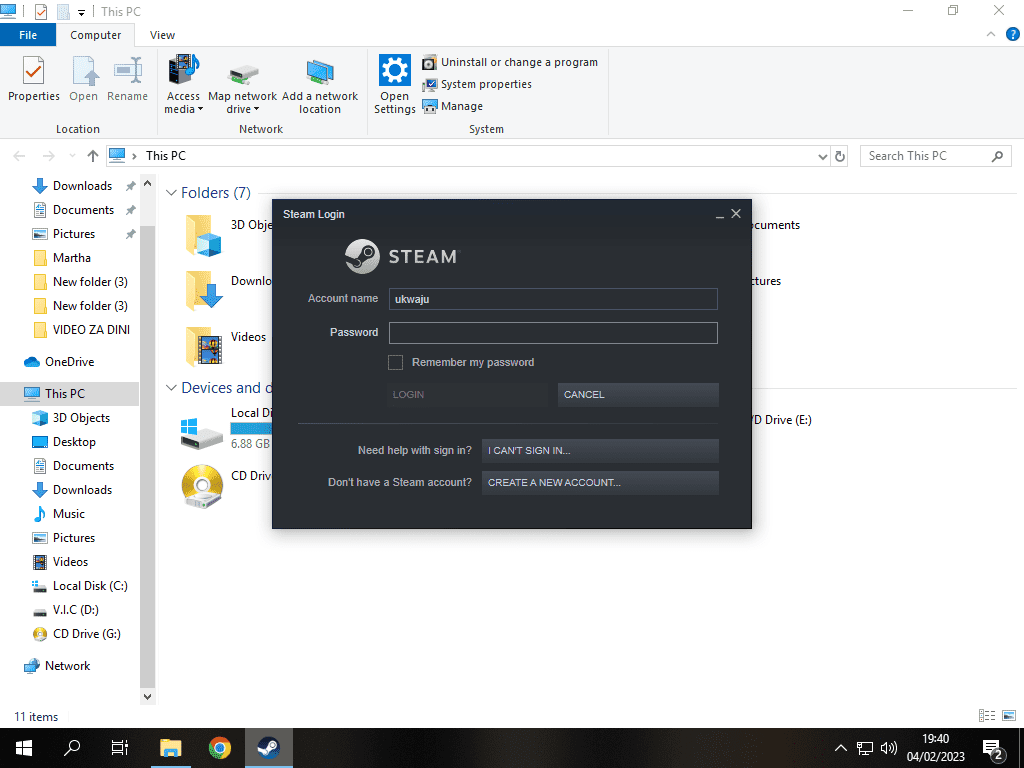Open the Access media ribbon icon
This screenshot has height=768, width=1024.
coord(184,70)
